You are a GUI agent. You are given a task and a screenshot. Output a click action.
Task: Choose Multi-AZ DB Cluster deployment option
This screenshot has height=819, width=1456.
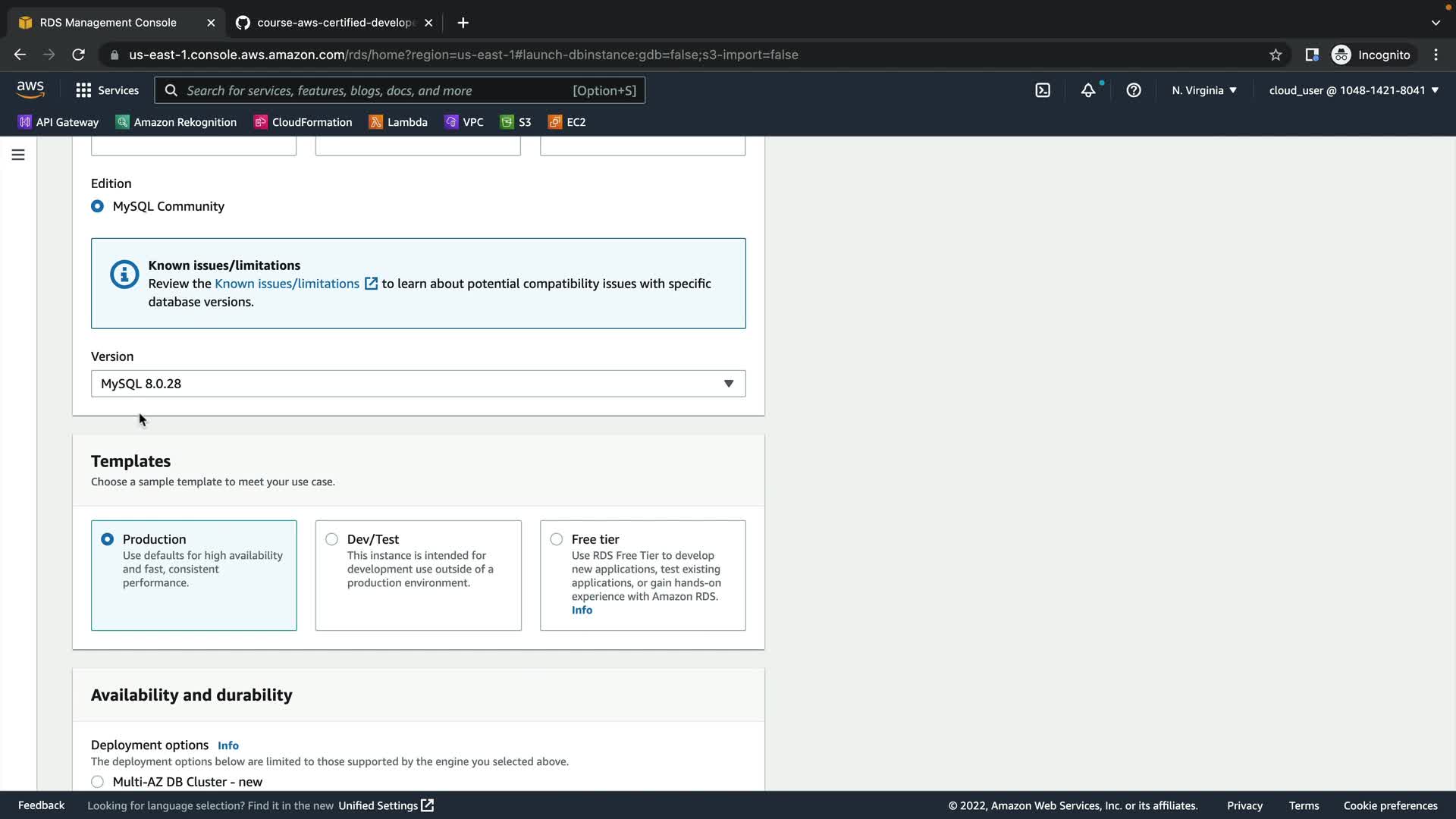[x=98, y=782]
